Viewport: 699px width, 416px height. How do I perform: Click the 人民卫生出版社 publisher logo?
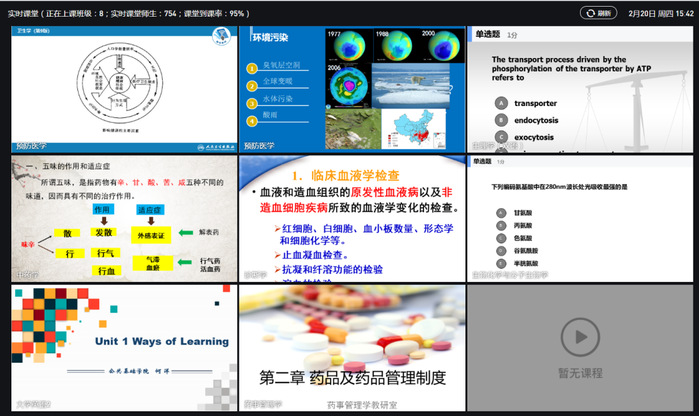[217, 147]
